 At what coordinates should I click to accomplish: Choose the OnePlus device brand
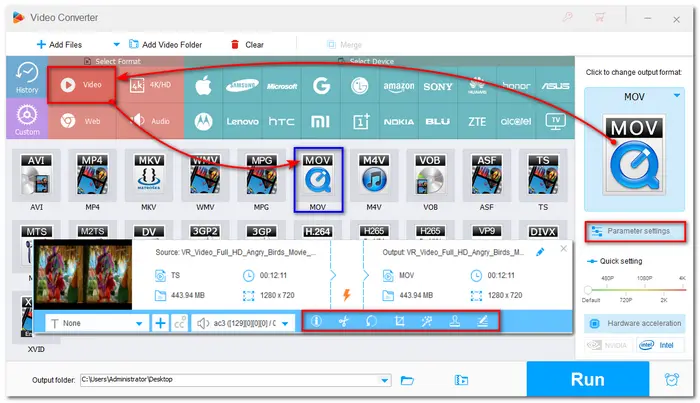point(360,121)
